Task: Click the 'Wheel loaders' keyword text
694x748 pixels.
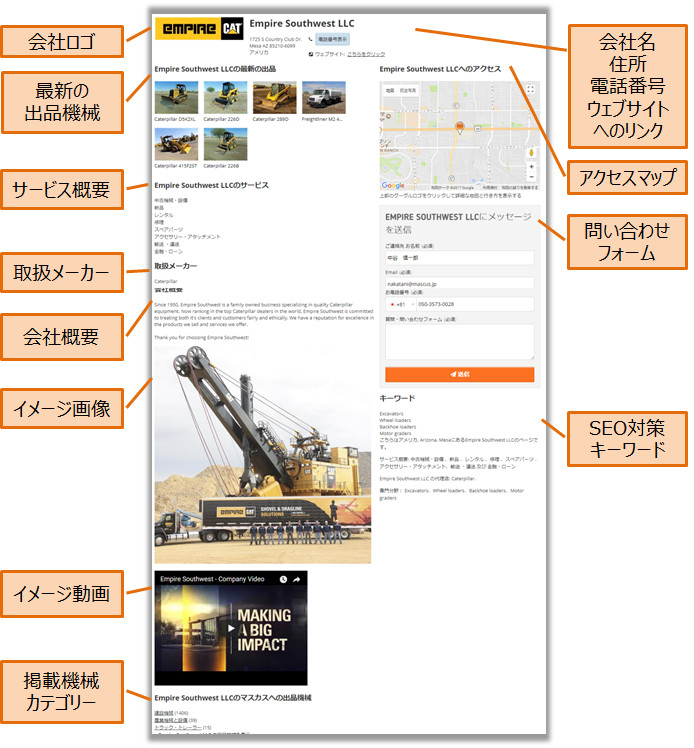Action: pyautogui.click(x=395, y=420)
